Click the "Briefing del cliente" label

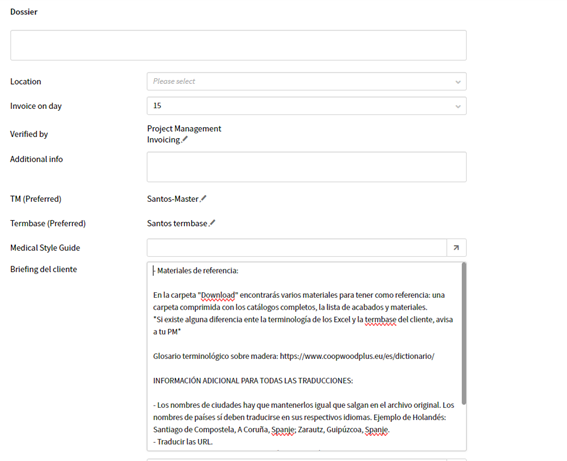pyautogui.click(x=43, y=269)
